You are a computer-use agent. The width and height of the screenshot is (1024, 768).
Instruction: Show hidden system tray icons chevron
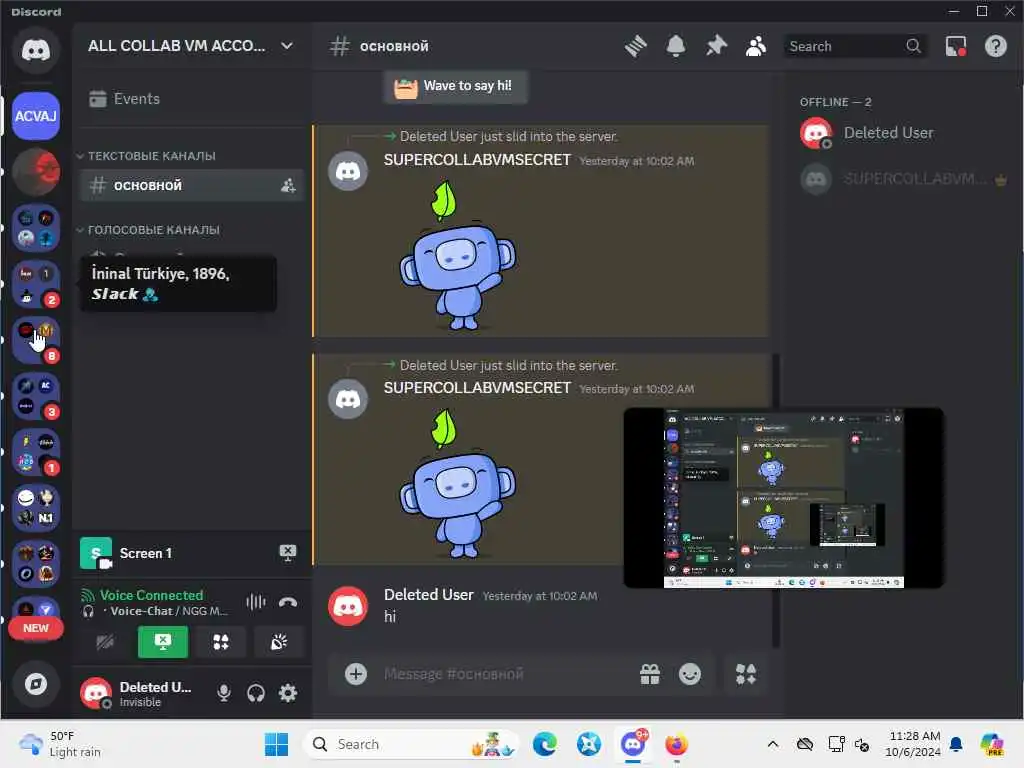tap(773, 744)
